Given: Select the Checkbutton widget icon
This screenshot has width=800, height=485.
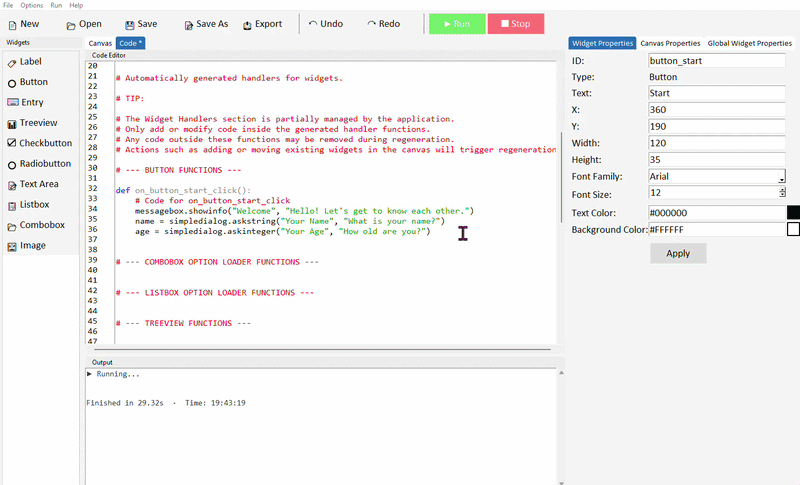Looking at the screenshot, I should (x=12, y=143).
